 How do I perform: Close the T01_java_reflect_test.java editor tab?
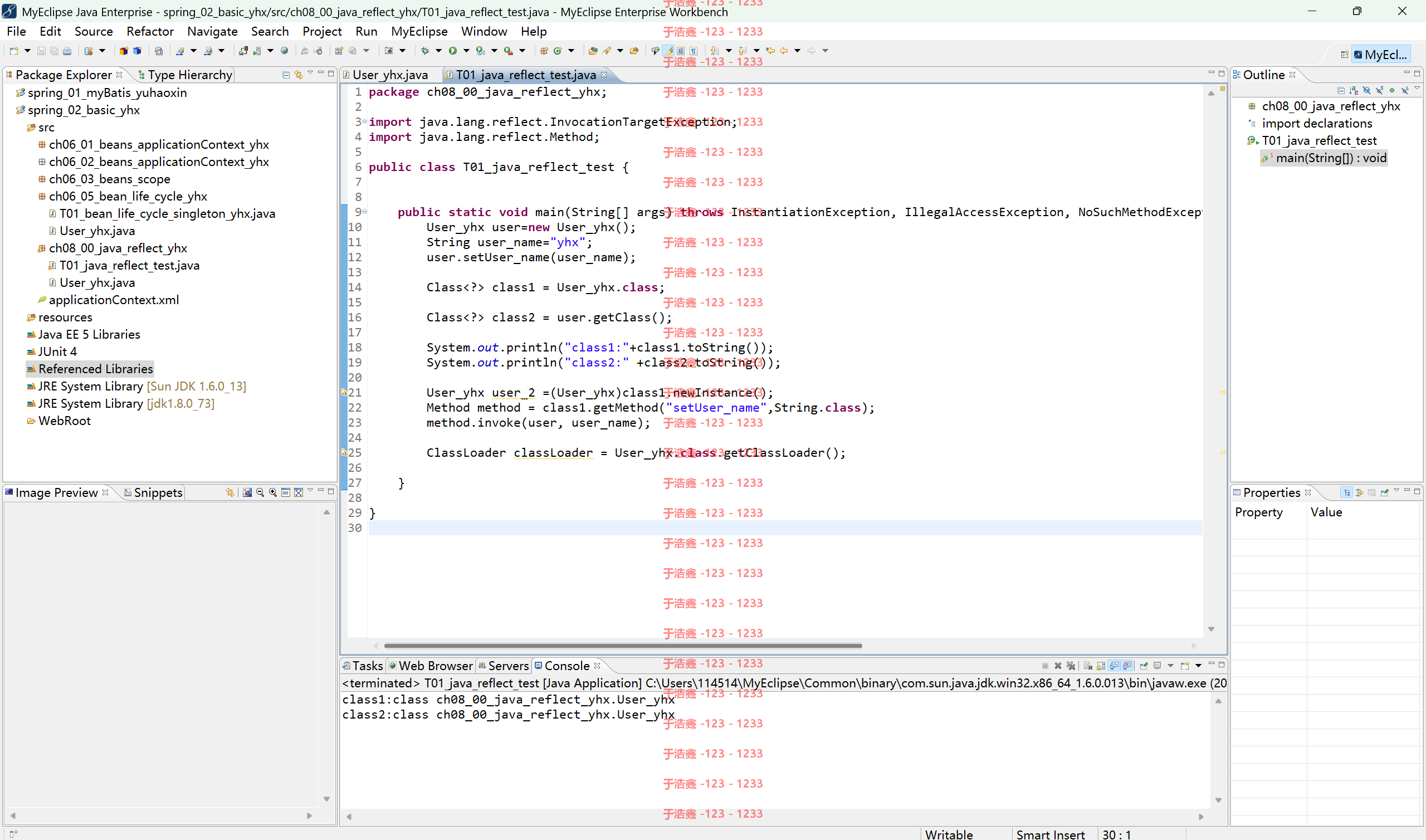[604, 75]
